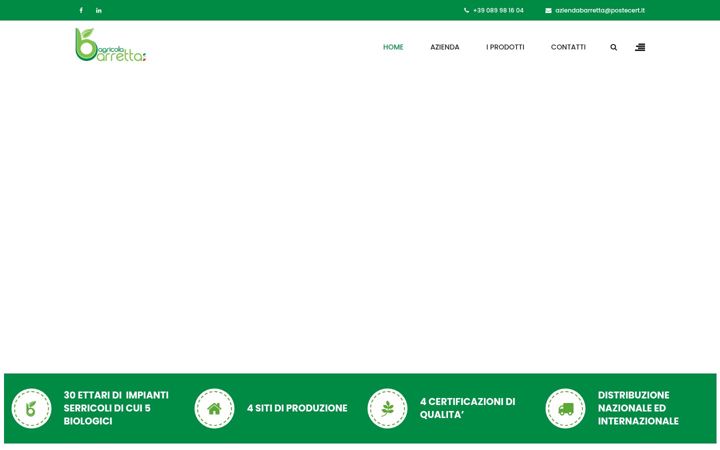This screenshot has width=720, height=450.
Task: Click the plant sprig icon circle
Action: (x=388, y=408)
